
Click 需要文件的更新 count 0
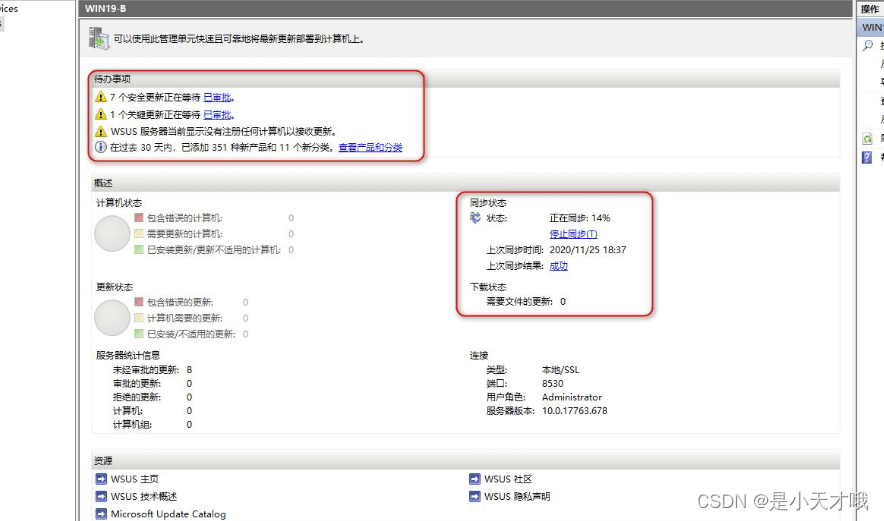tap(563, 302)
